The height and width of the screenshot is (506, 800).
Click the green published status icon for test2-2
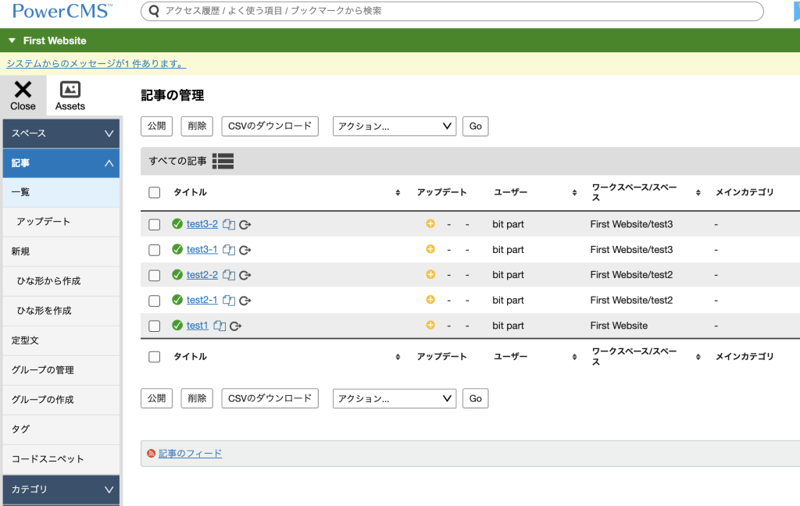pyautogui.click(x=177, y=275)
